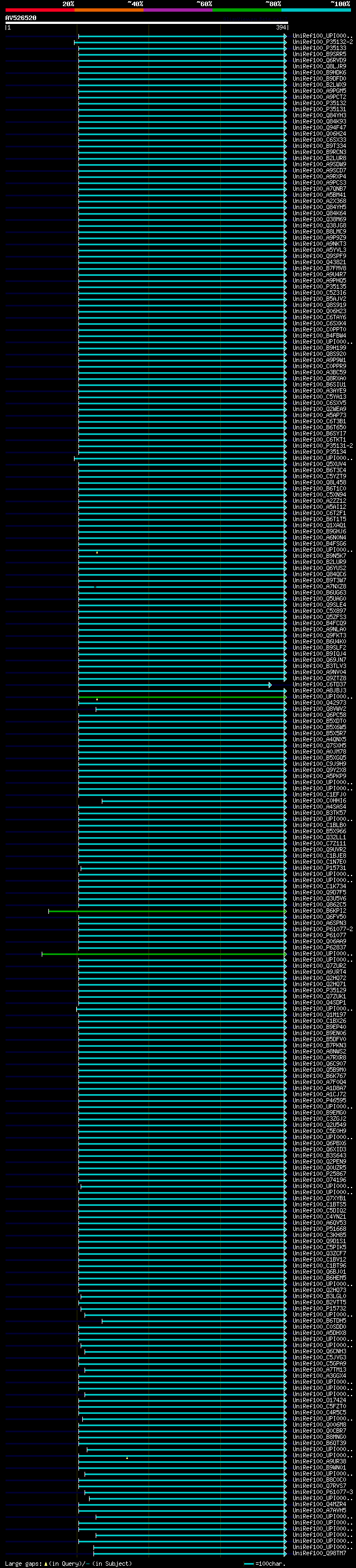
Task: Click the orange ~40% legend segment
Action: click(x=109, y=10)
